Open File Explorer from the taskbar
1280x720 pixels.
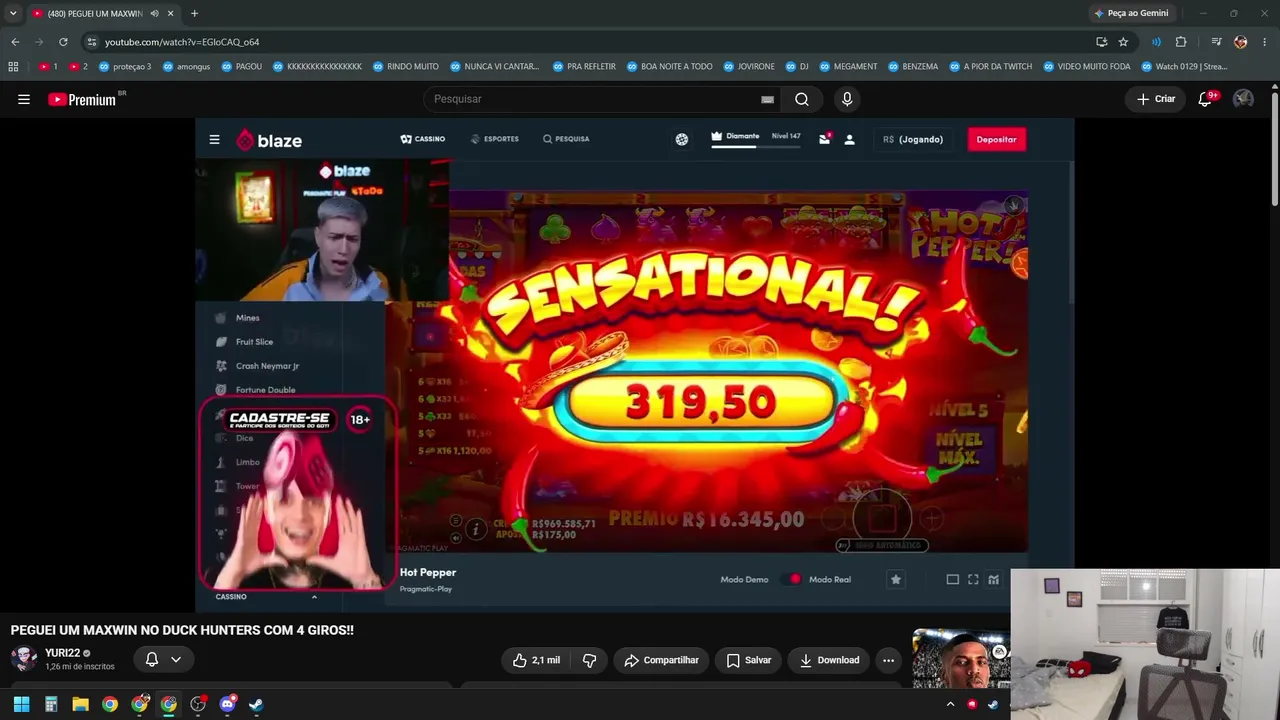[x=80, y=704]
